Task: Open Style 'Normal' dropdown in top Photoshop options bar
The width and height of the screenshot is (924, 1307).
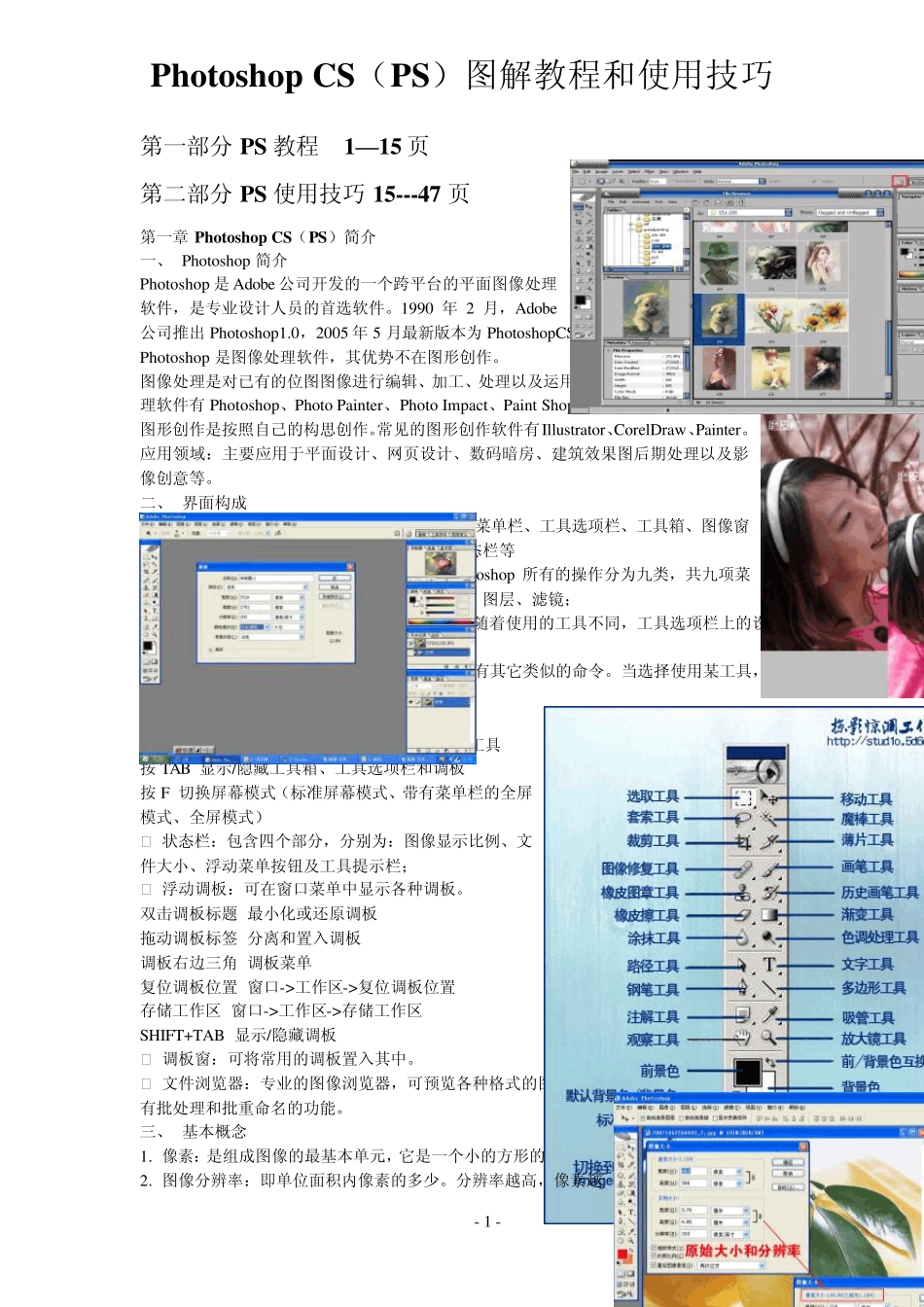Action: 762,181
